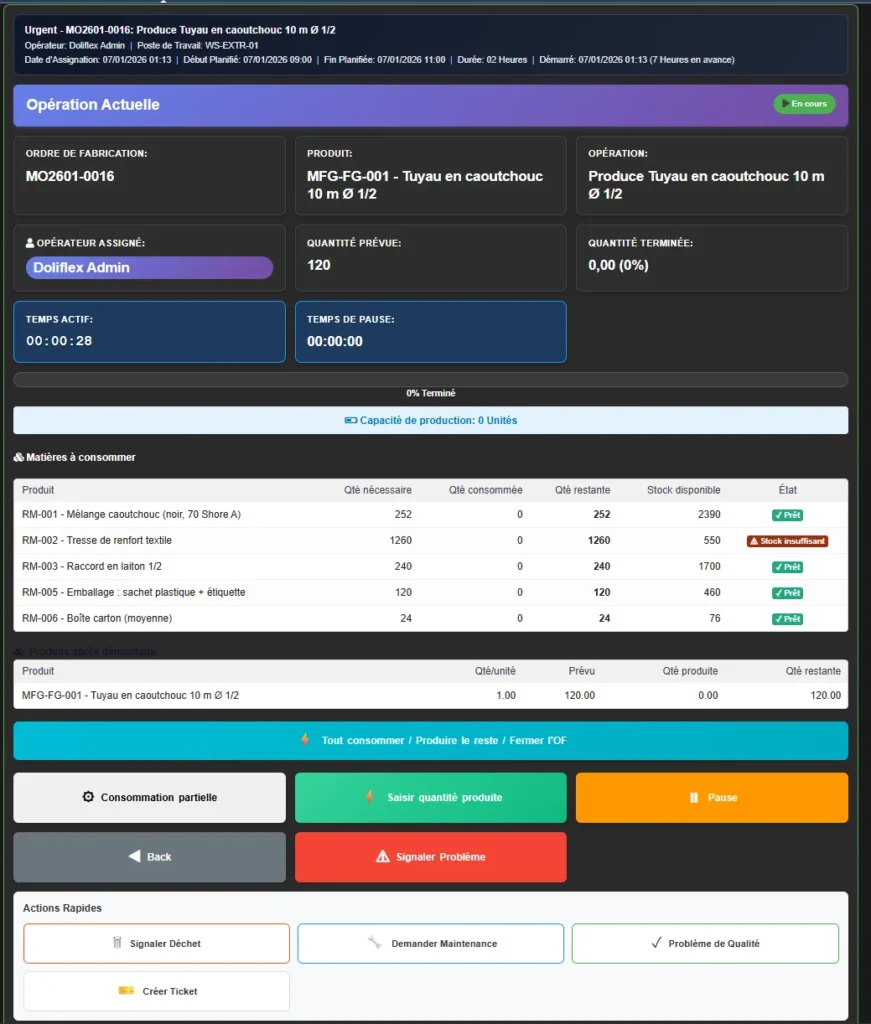The height and width of the screenshot is (1024, 871).
Task: Click the back arrow icon
Action: pyautogui.click(x=134, y=857)
